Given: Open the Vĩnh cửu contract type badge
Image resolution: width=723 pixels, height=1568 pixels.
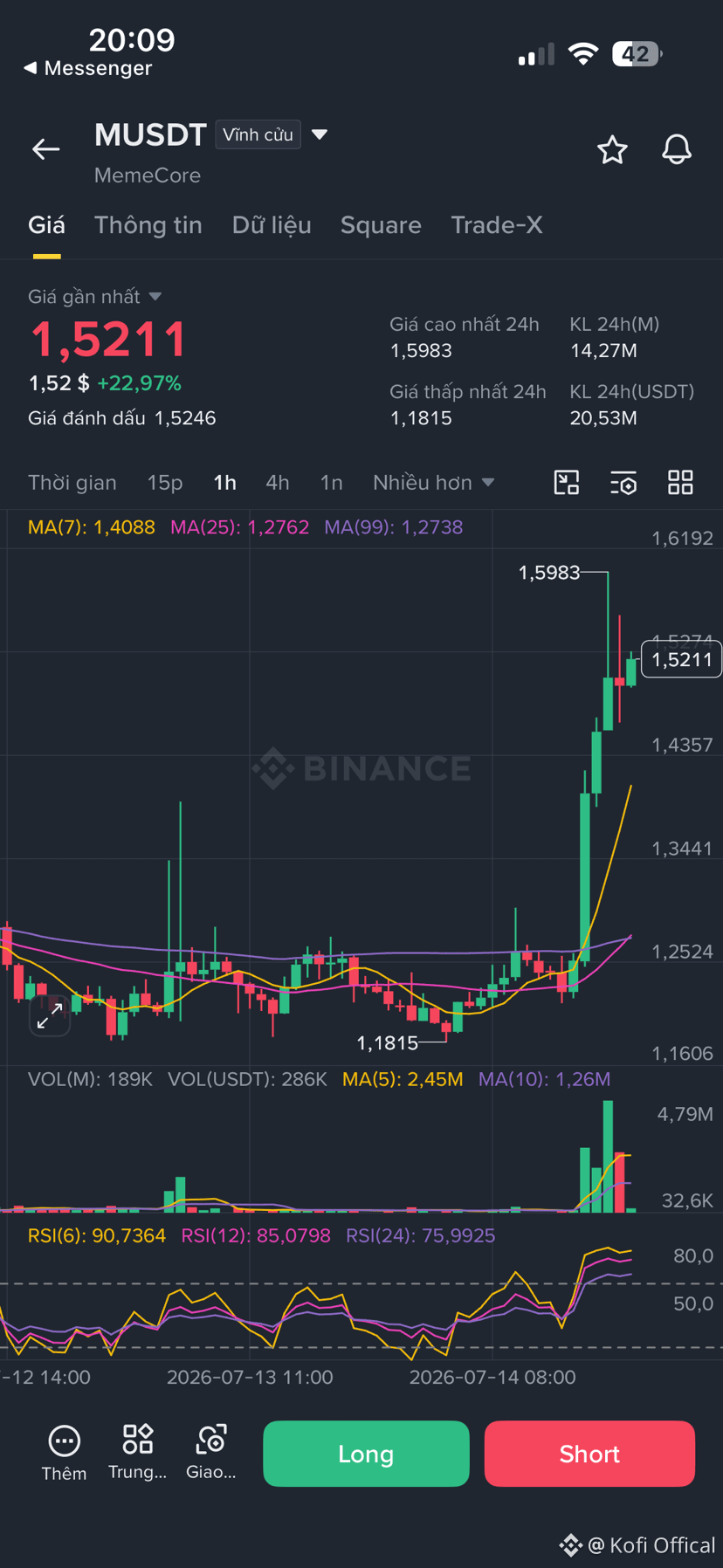Looking at the screenshot, I should tap(258, 134).
